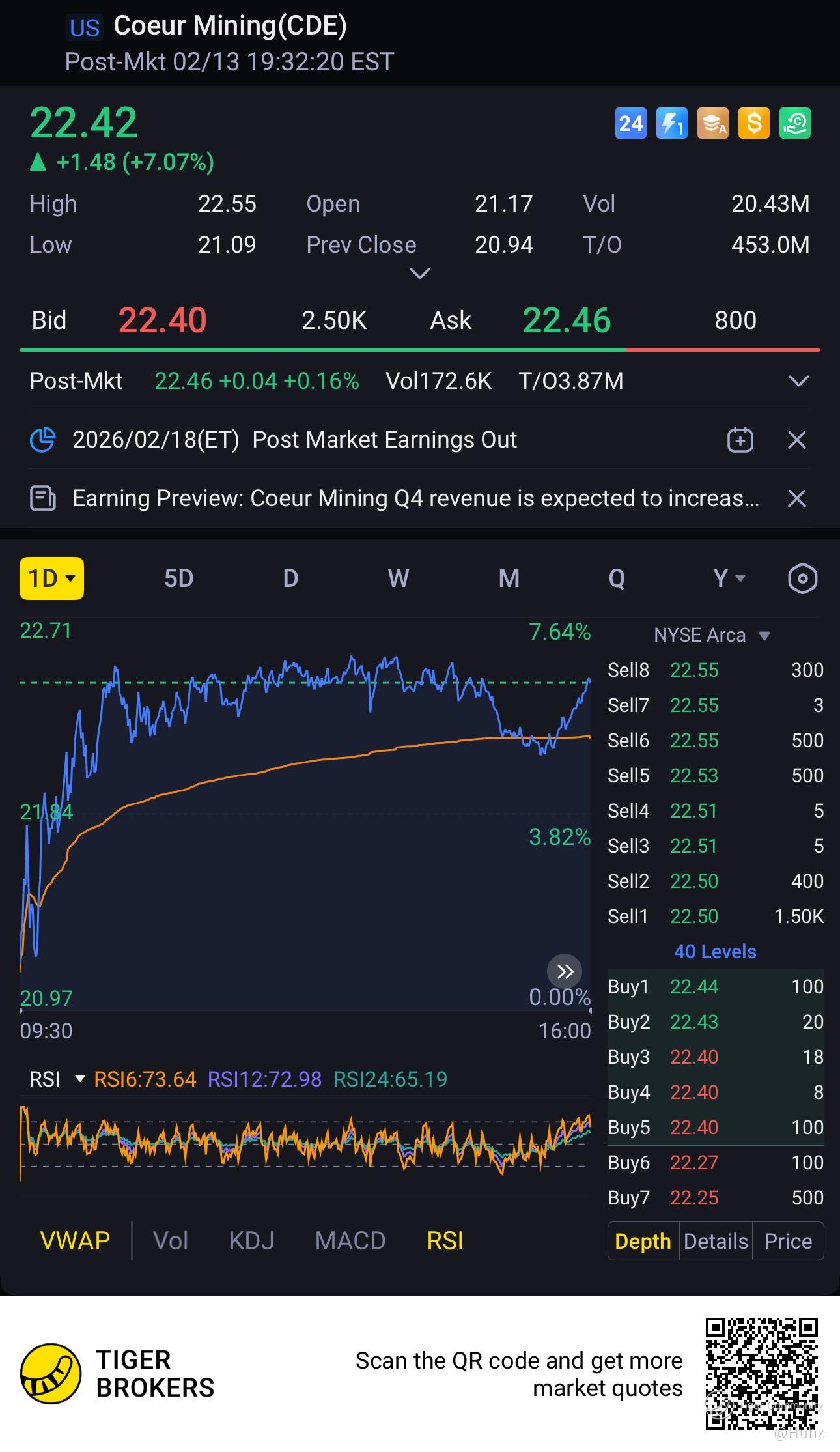Dismiss the Earning Preview news banner
Viewport: 840px width, 1452px height.
[x=797, y=498]
